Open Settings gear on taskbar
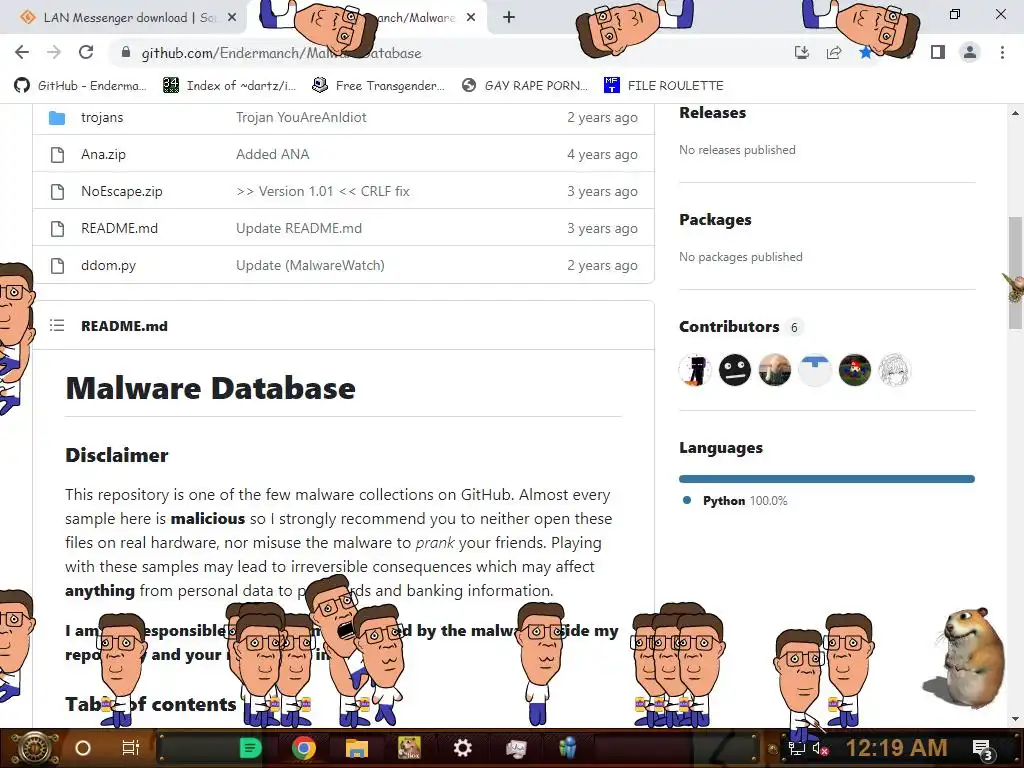Screen dimensions: 1024x768 click(x=462, y=748)
